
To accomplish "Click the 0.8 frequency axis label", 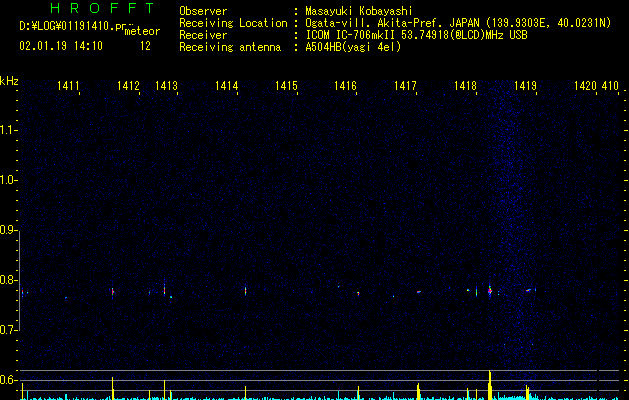I will click(8, 280).
